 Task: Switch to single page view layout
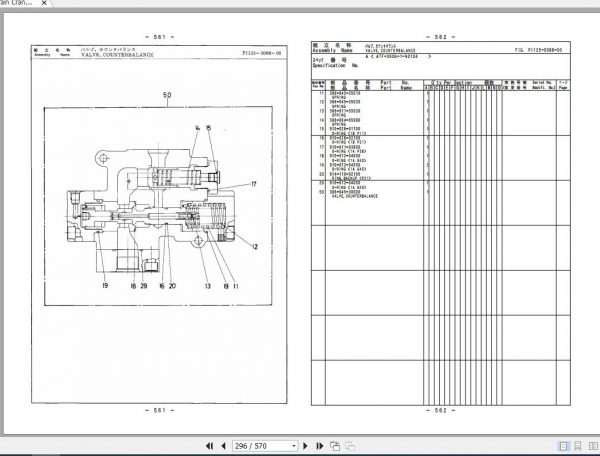[564, 446]
